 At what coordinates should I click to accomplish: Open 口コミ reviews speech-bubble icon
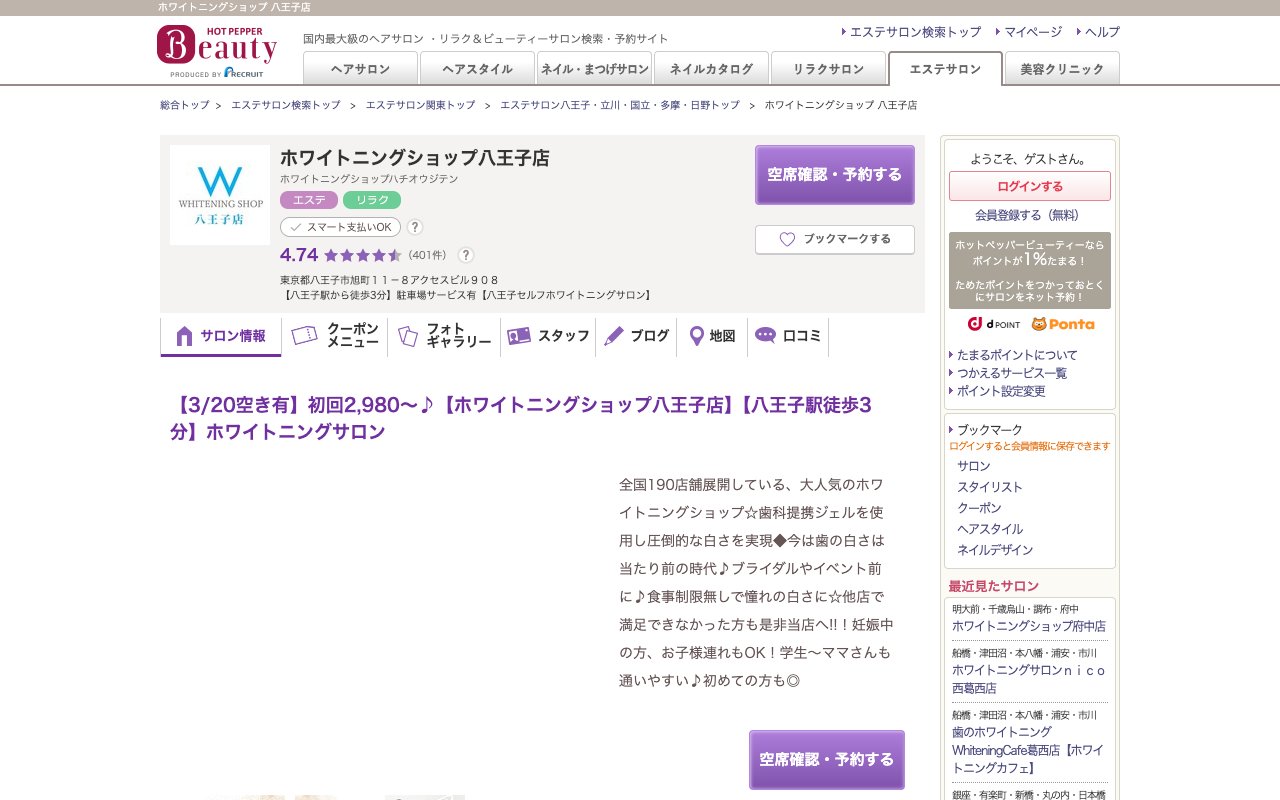pos(766,335)
